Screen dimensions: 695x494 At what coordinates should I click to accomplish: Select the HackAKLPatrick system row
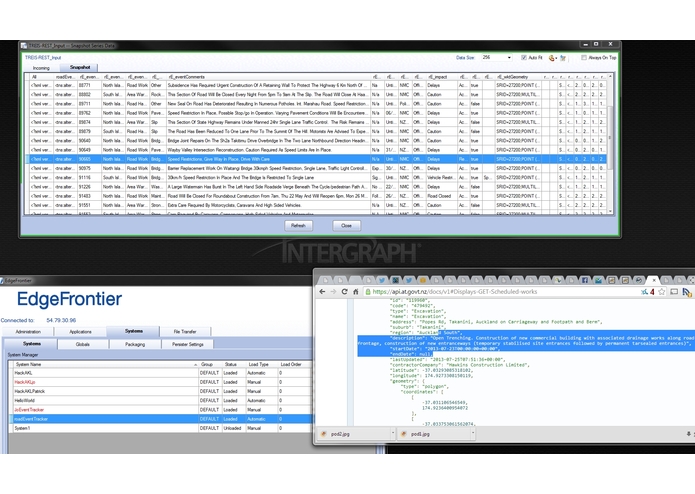[162, 391]
